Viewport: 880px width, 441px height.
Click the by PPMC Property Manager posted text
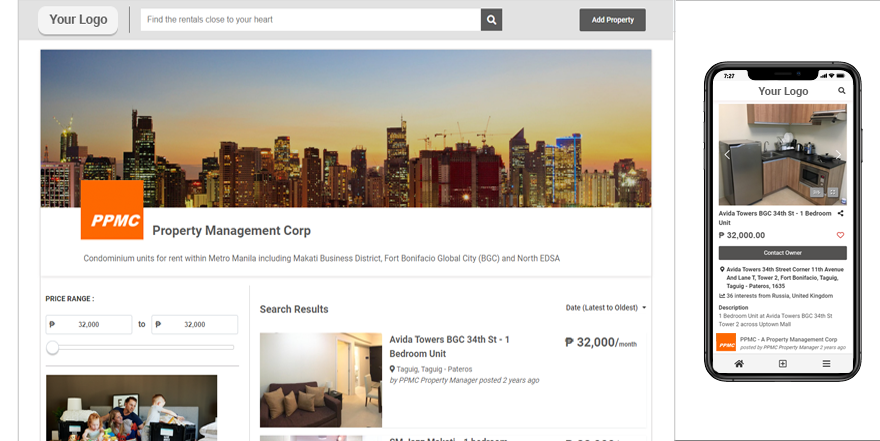click(464, 380)
